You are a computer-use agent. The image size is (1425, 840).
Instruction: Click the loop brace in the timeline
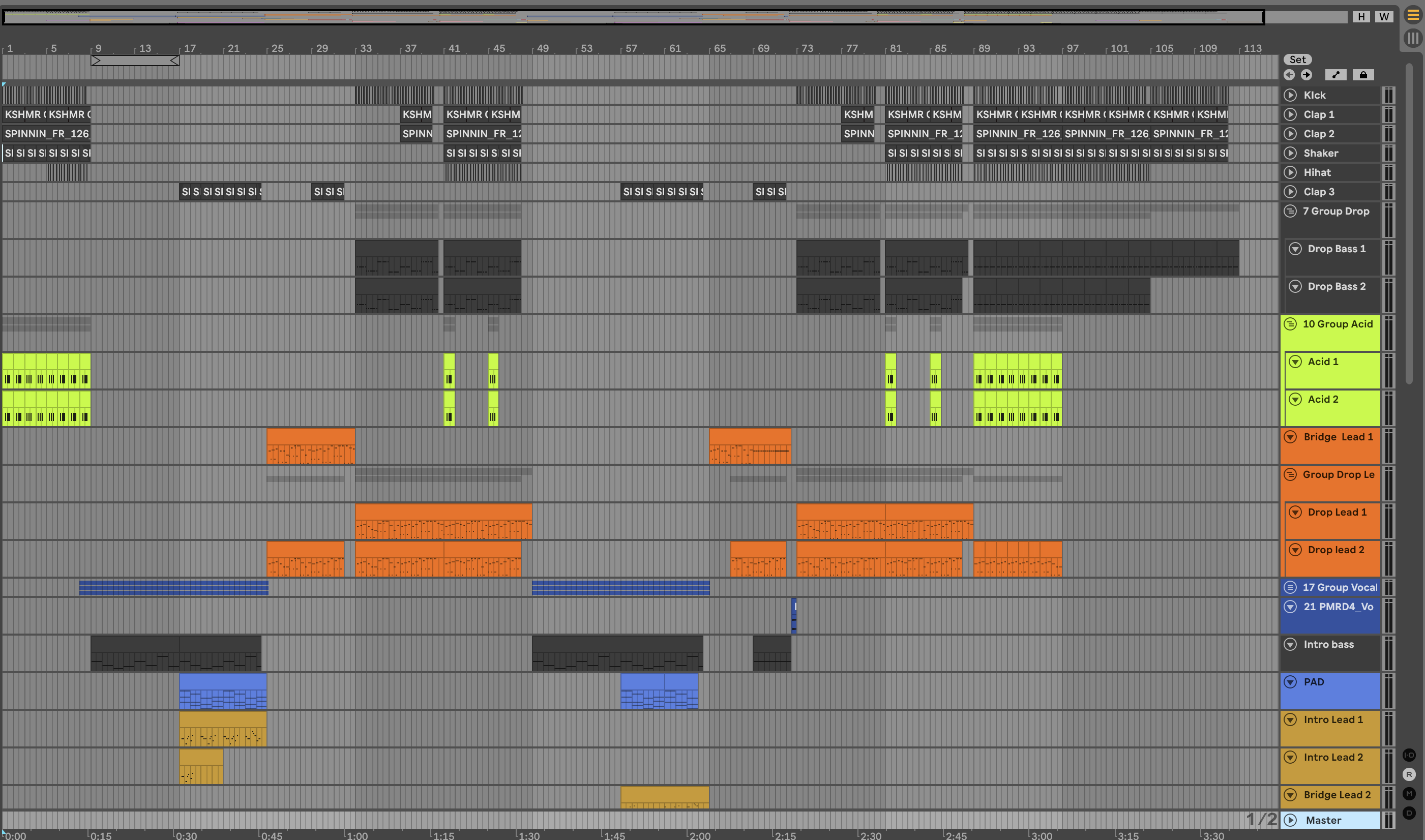pos(135,61)
